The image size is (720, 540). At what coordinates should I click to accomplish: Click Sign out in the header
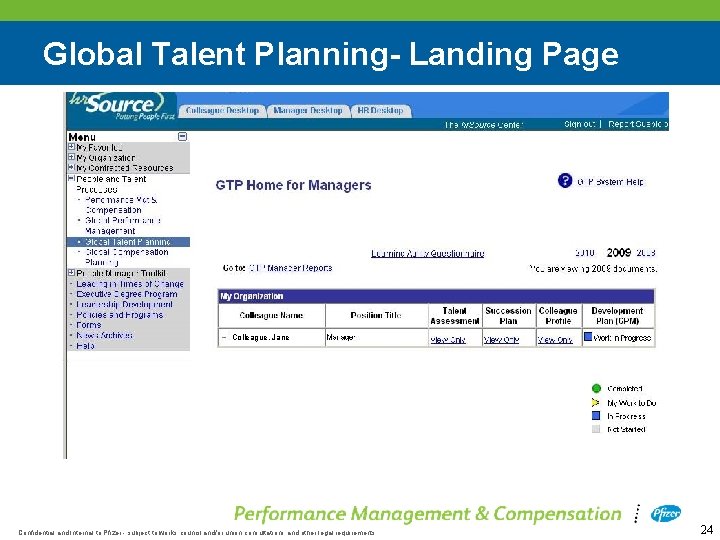(x=579, y=124)
